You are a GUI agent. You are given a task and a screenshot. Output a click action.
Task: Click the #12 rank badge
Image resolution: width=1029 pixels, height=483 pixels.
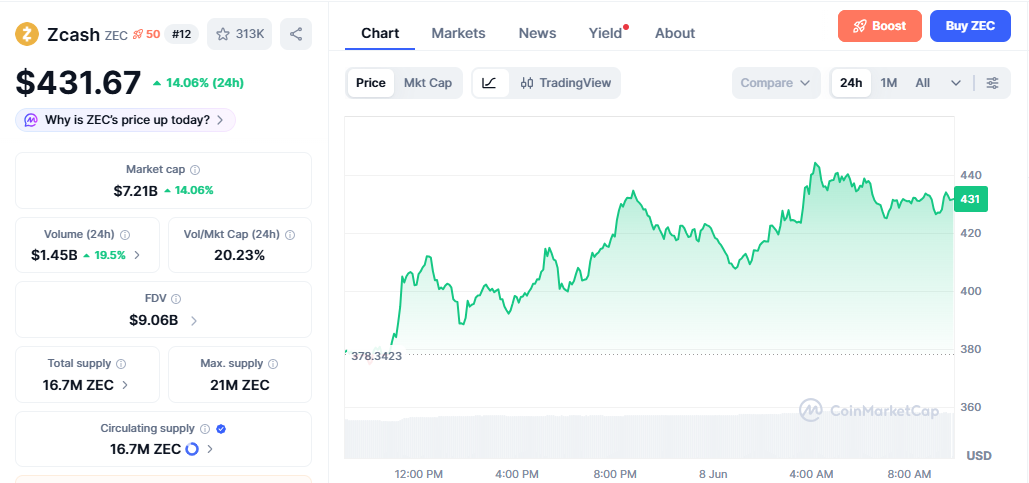click(x=181, y=34)
